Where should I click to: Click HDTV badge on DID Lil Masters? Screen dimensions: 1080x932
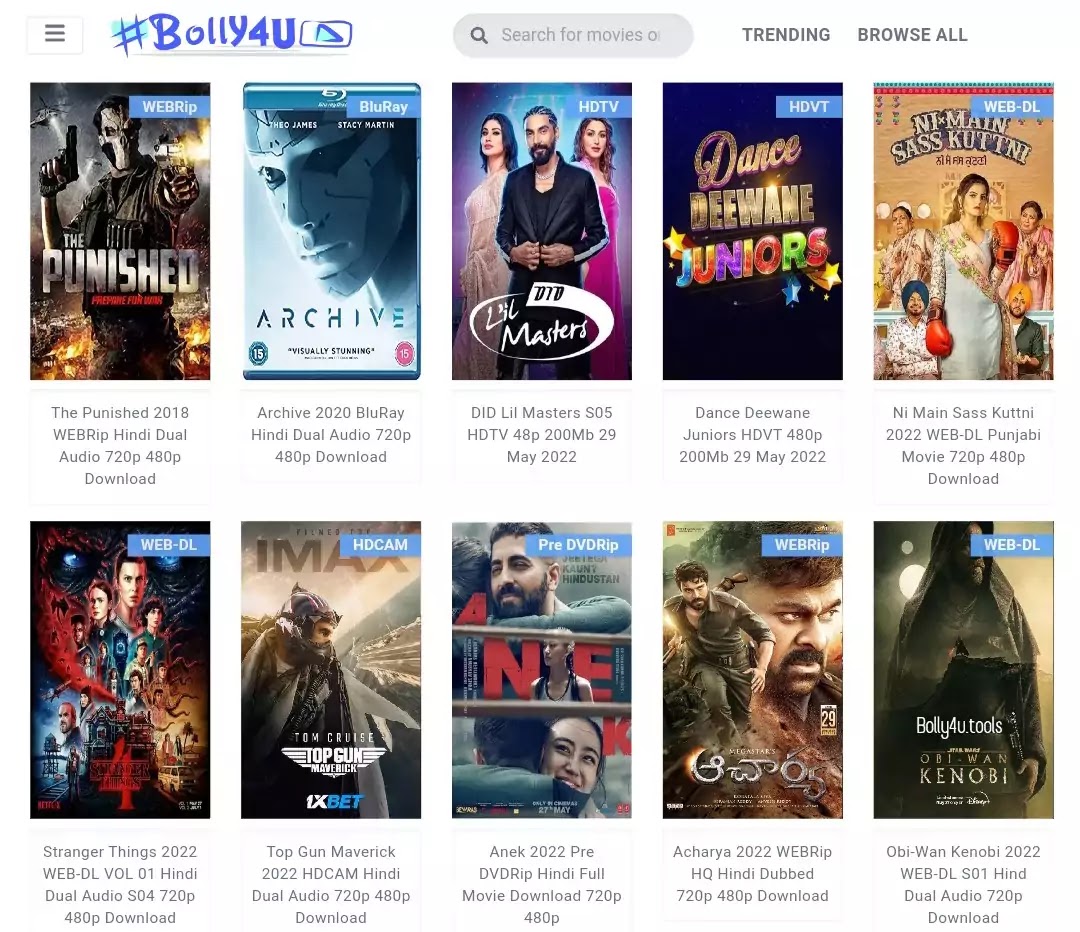(599, 107)
